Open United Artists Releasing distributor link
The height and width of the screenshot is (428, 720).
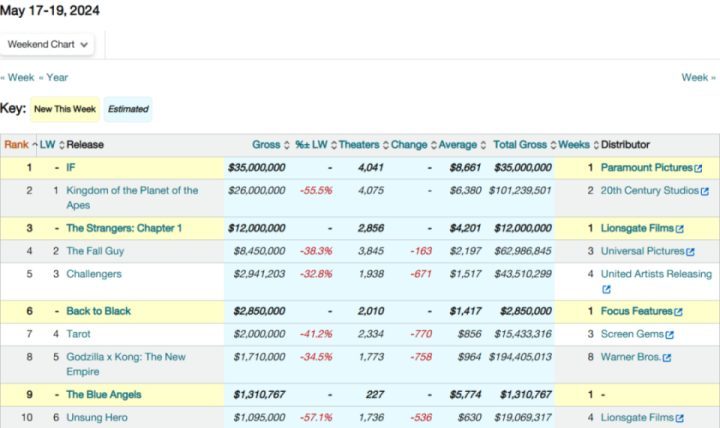(656, 274)
